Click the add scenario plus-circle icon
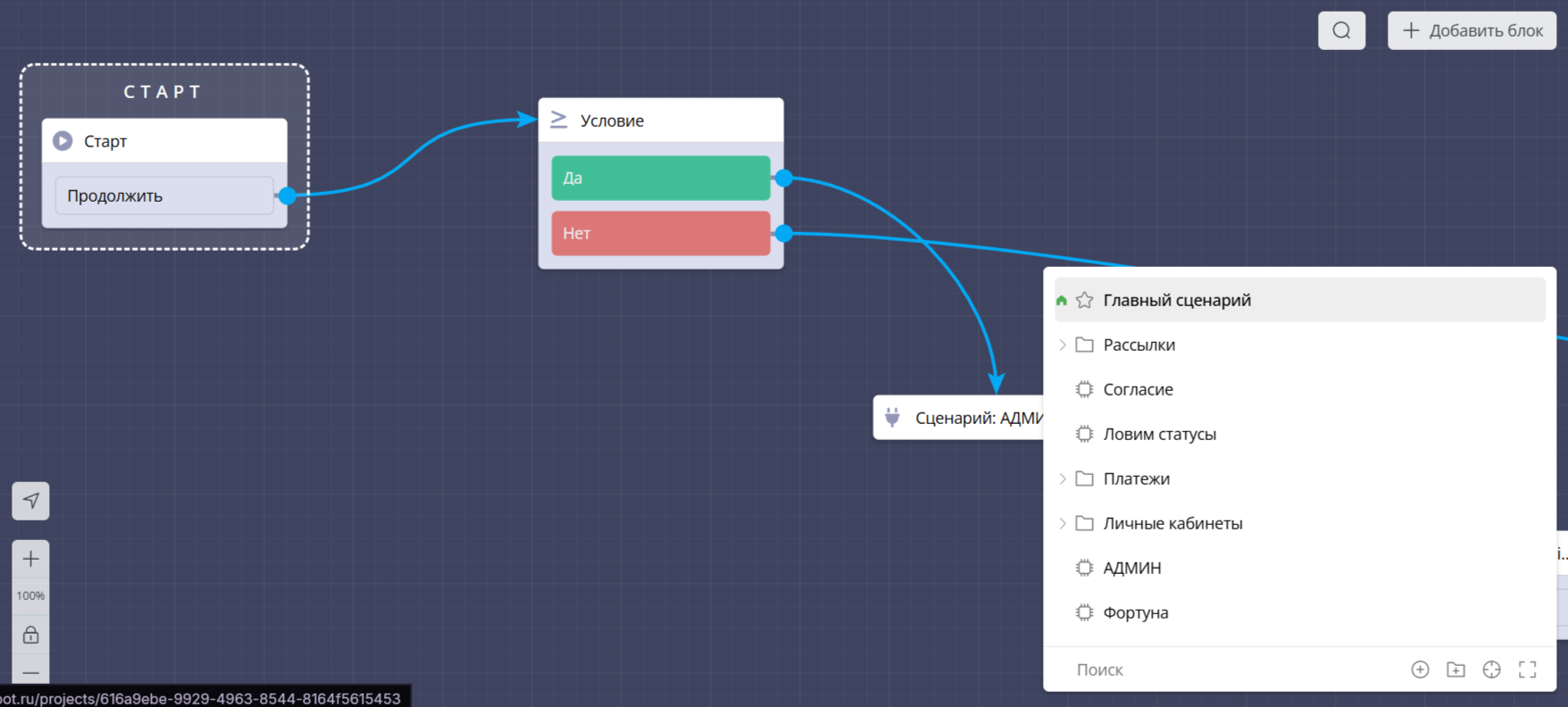 (x=1420, y=670)
